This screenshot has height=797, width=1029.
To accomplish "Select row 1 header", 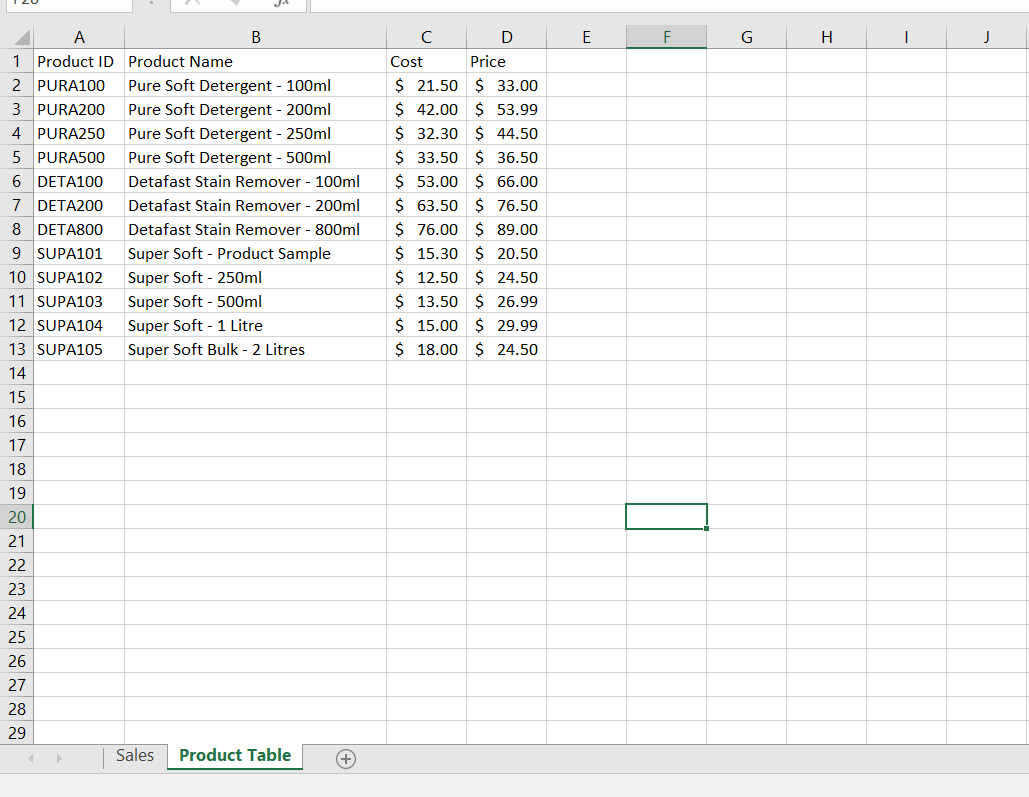I will (17, 61).
